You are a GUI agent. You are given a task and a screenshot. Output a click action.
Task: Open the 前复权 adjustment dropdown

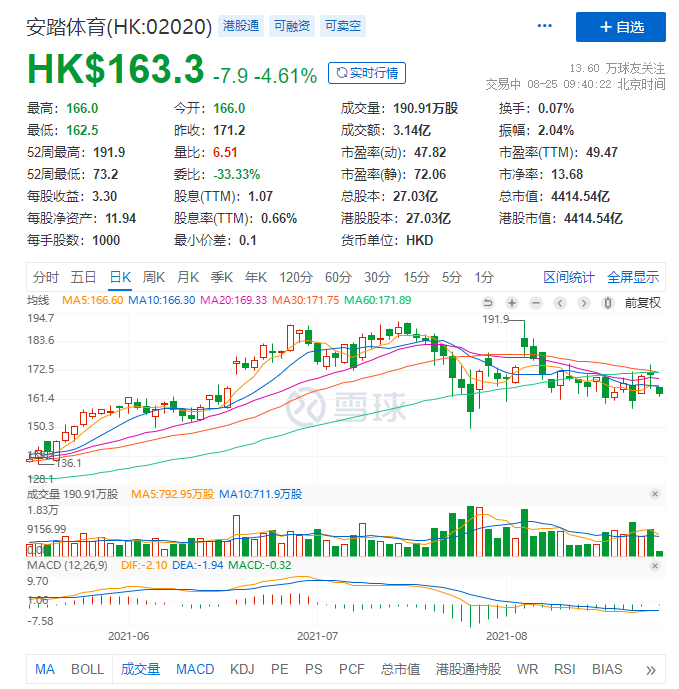(643, 303)
